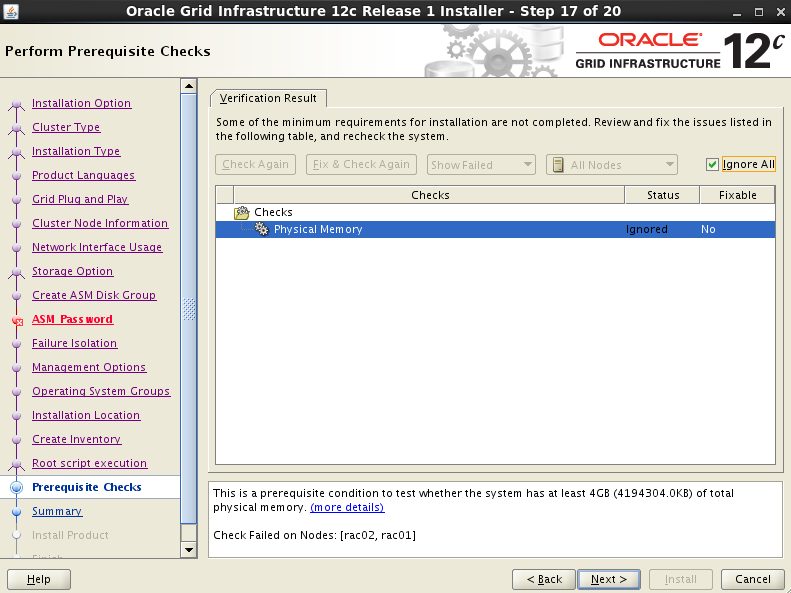This screenshot has height=593, width=791.
Task: Open the more details link
Action: click(347, 507)
